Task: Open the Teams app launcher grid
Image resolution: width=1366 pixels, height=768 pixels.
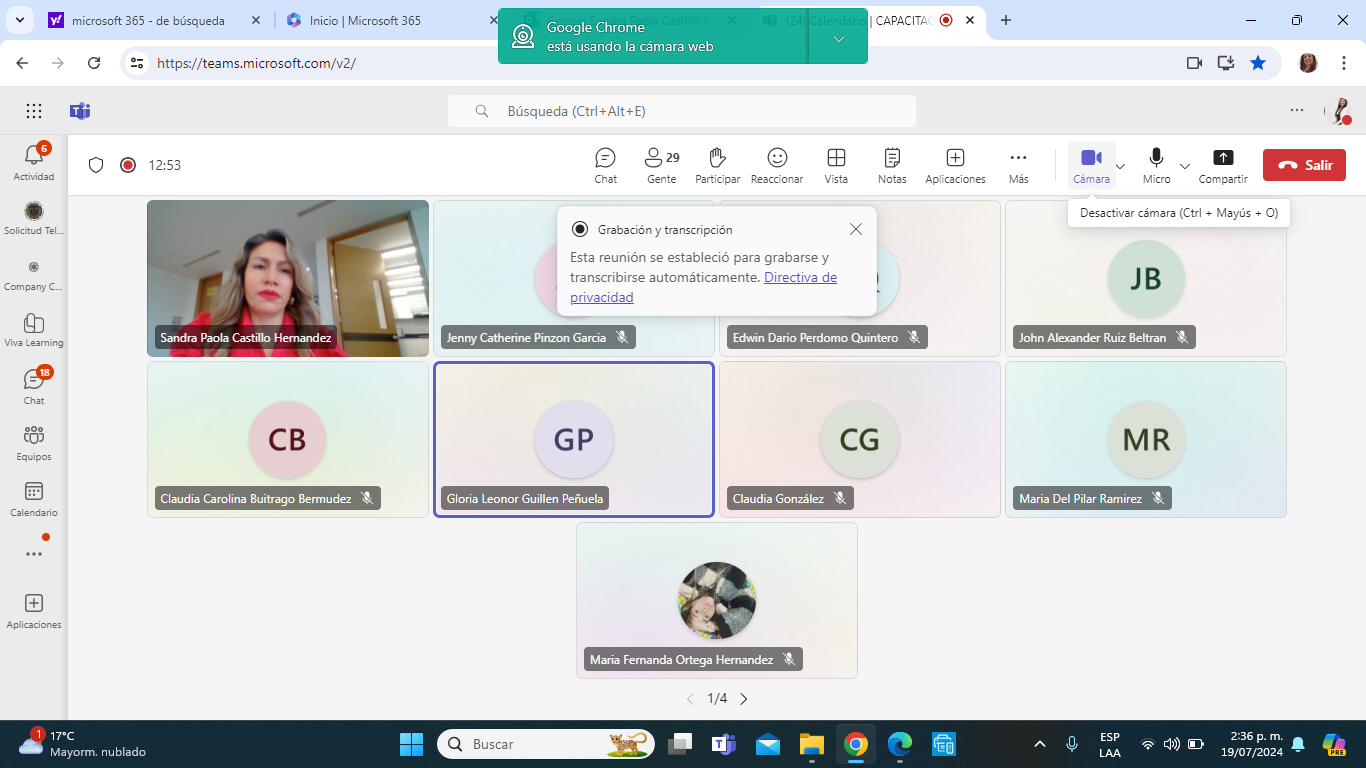Action: coord(34,111)
